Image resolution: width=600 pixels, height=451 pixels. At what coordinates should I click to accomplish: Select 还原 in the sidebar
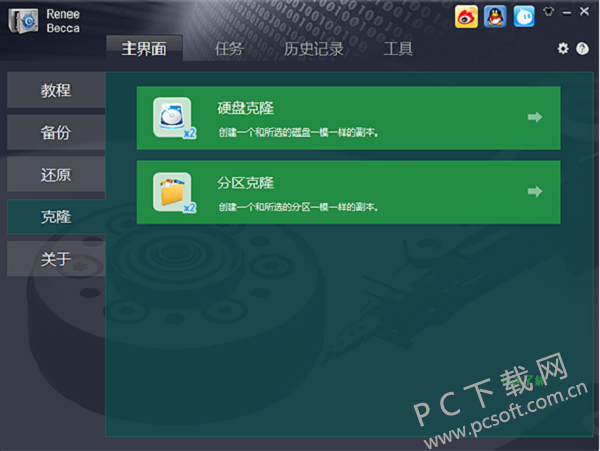click(x=56, y=174)
